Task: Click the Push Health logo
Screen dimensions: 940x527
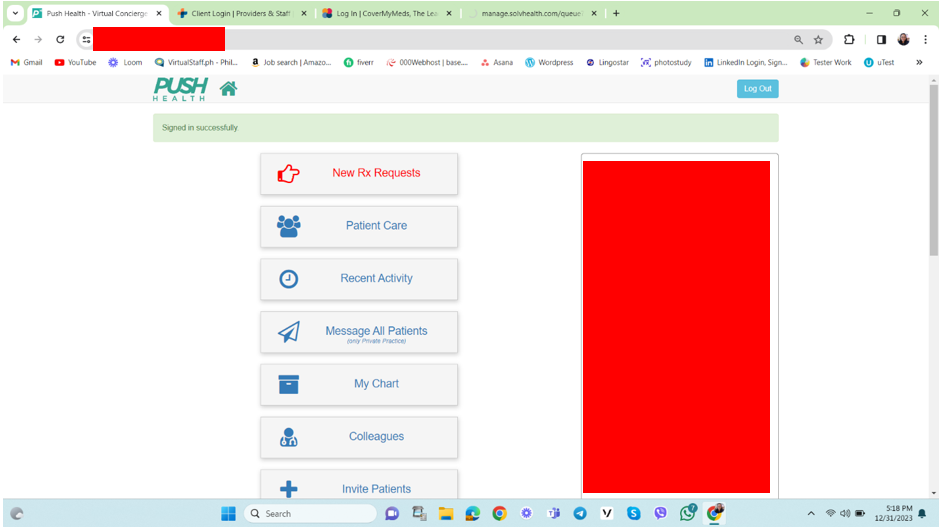Action: click(180, 89)
